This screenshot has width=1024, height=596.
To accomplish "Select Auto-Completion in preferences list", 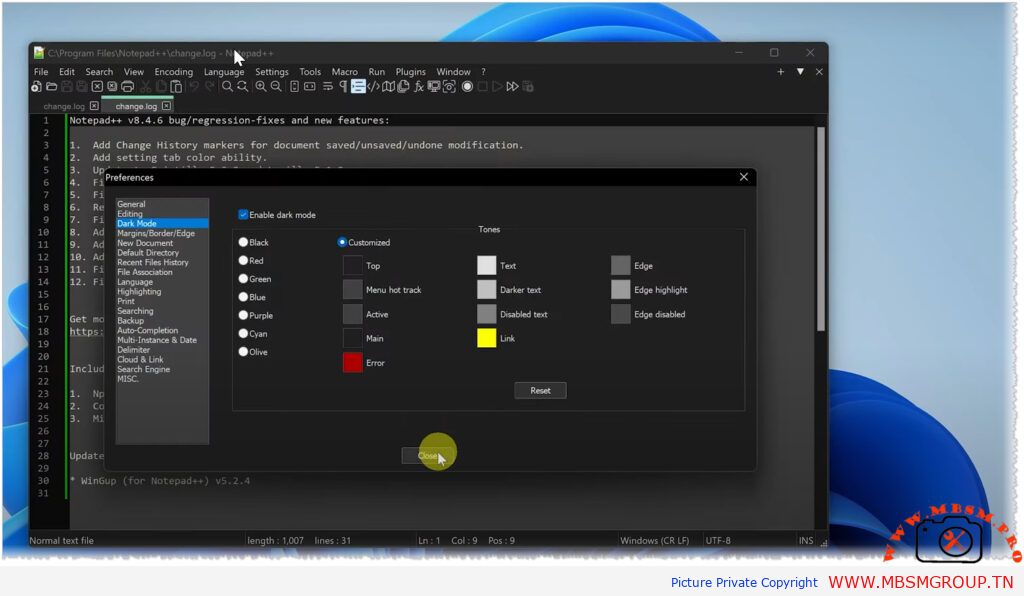I will point(148,330).
